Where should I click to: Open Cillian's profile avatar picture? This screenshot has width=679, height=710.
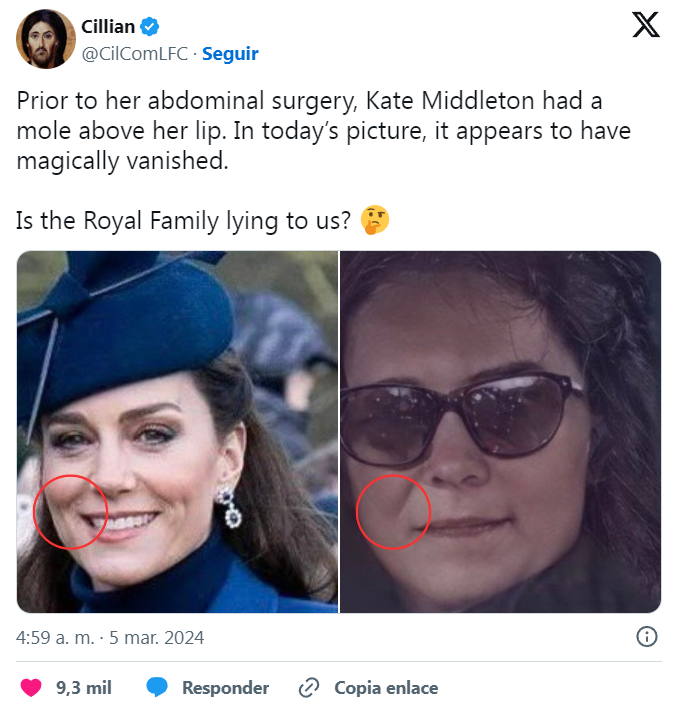click(46, 39)
